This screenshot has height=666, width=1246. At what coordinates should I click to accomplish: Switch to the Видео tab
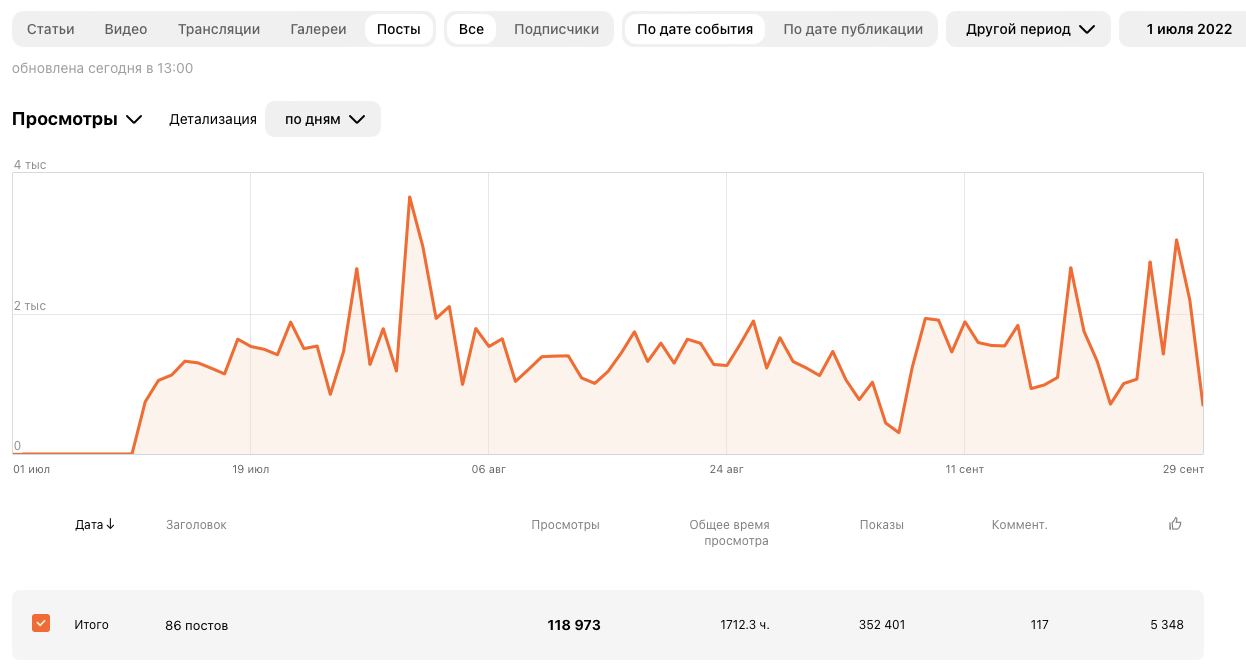pos(126,29)
